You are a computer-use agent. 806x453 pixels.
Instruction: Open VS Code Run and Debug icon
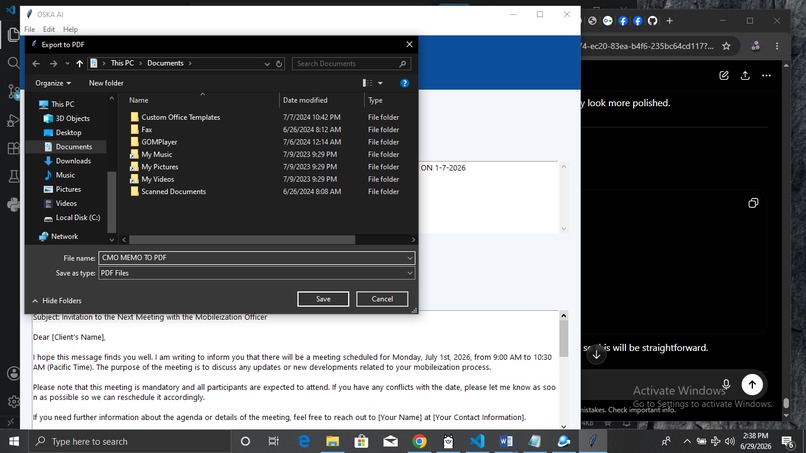13,120
